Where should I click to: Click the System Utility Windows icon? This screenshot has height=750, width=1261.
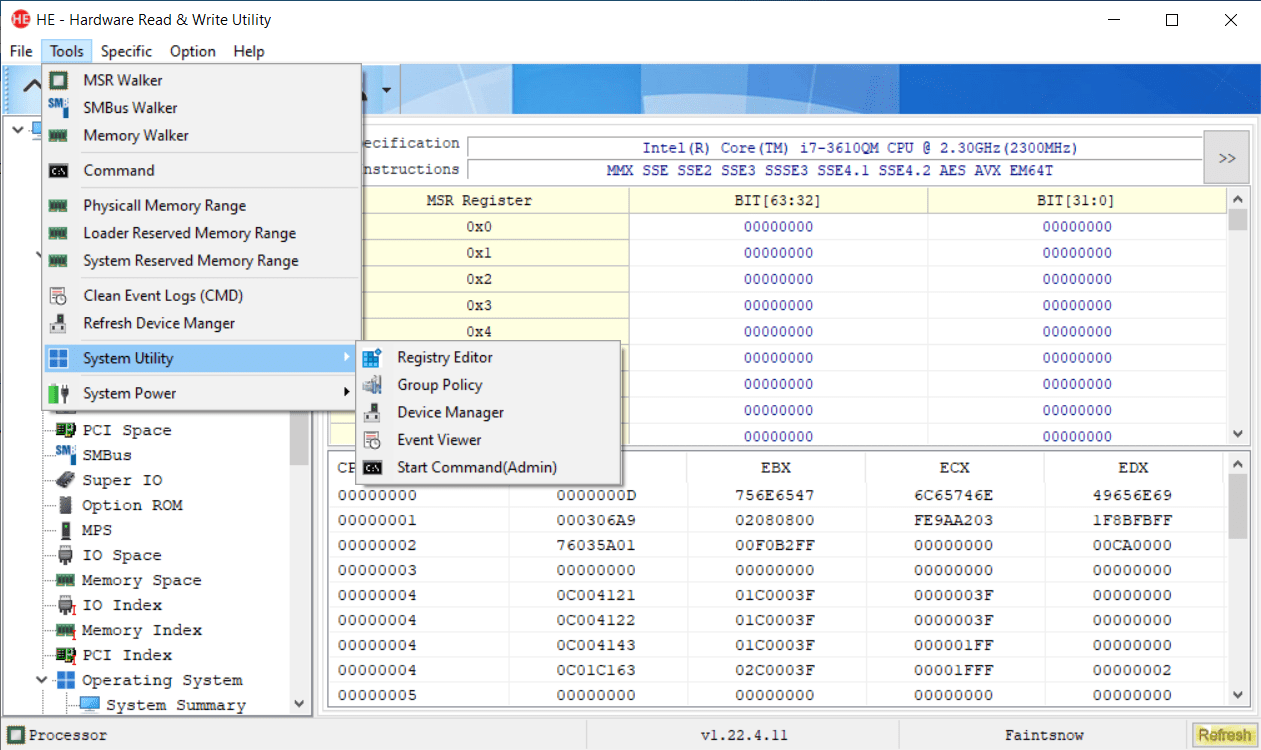pyautogui.click(x=59, y=358)
